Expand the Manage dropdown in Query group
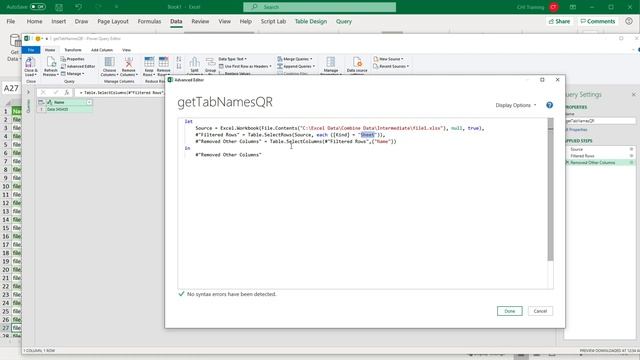640x360 pixels. 73,74
